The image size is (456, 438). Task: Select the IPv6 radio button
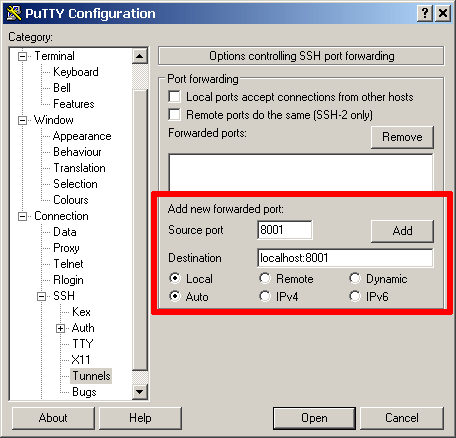[x=355, y=296]
